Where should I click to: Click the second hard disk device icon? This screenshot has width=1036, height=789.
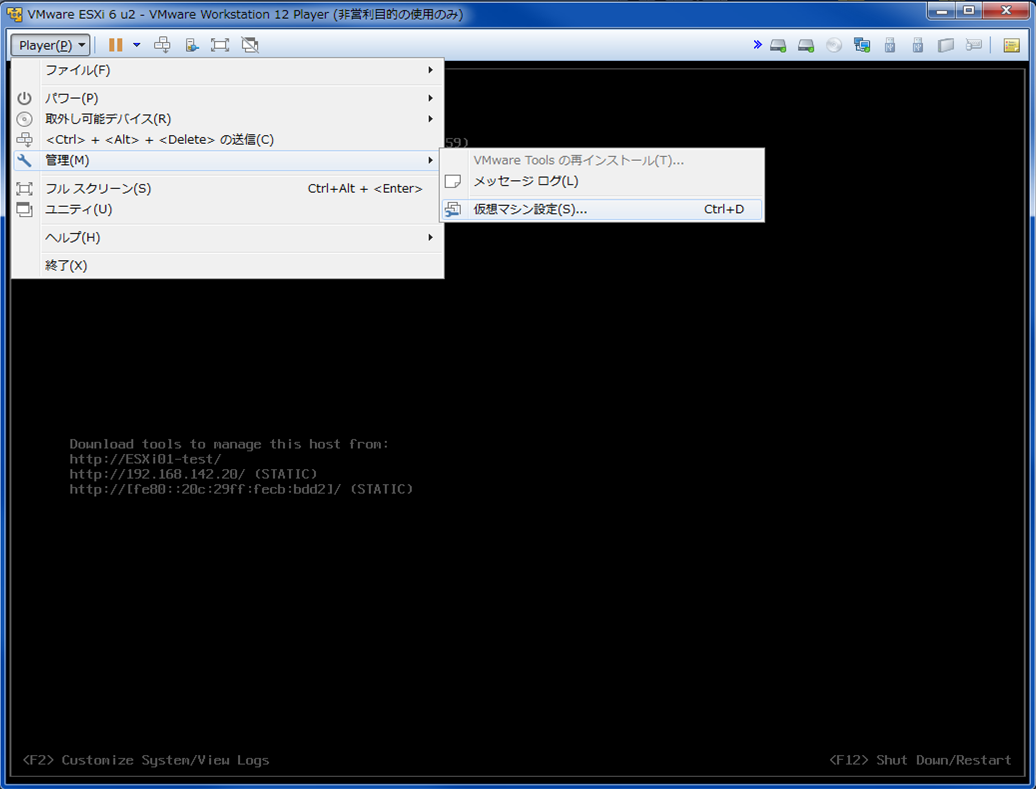pos(806,46)
